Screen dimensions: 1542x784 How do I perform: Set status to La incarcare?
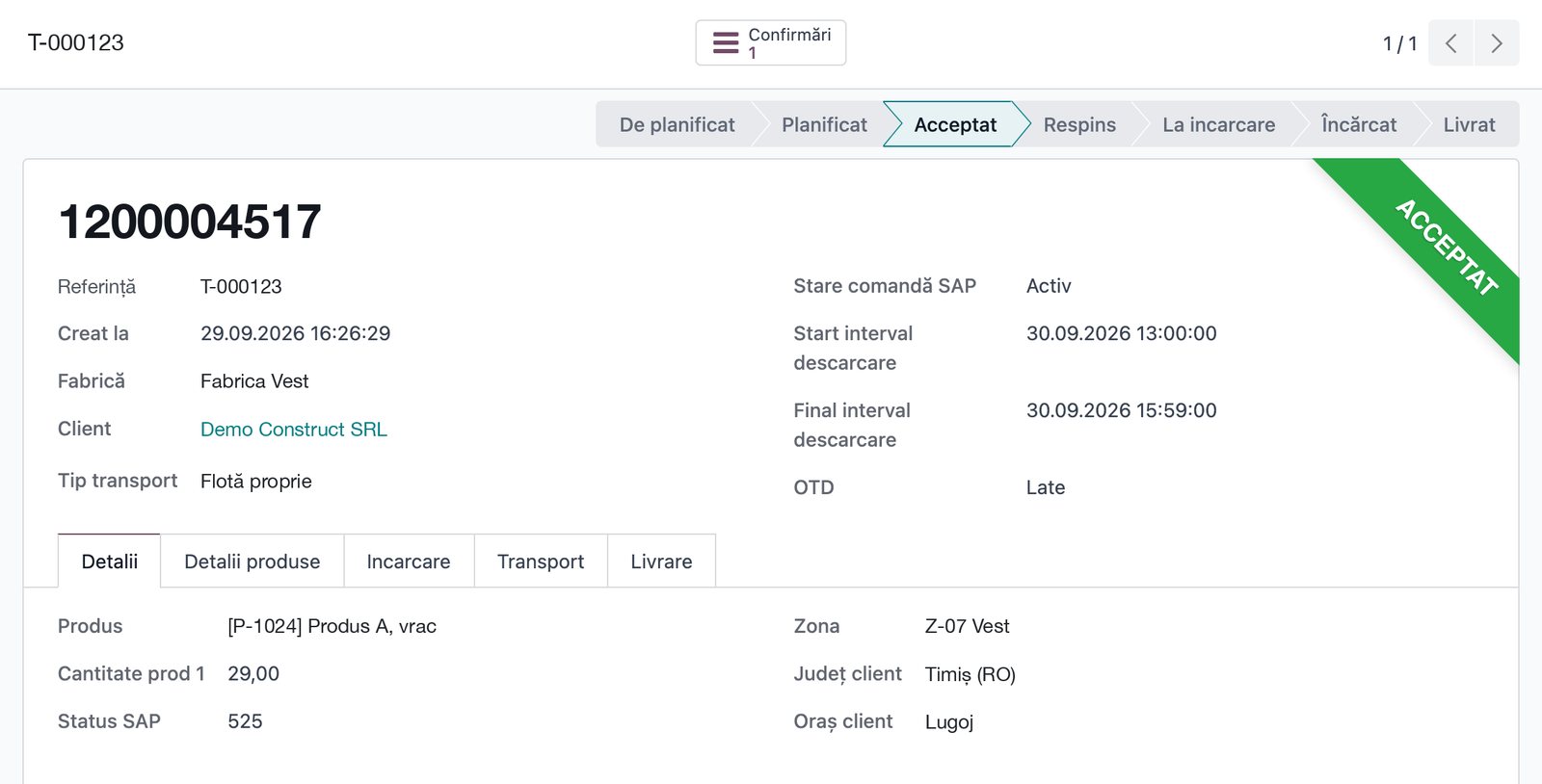[1218, 124]
